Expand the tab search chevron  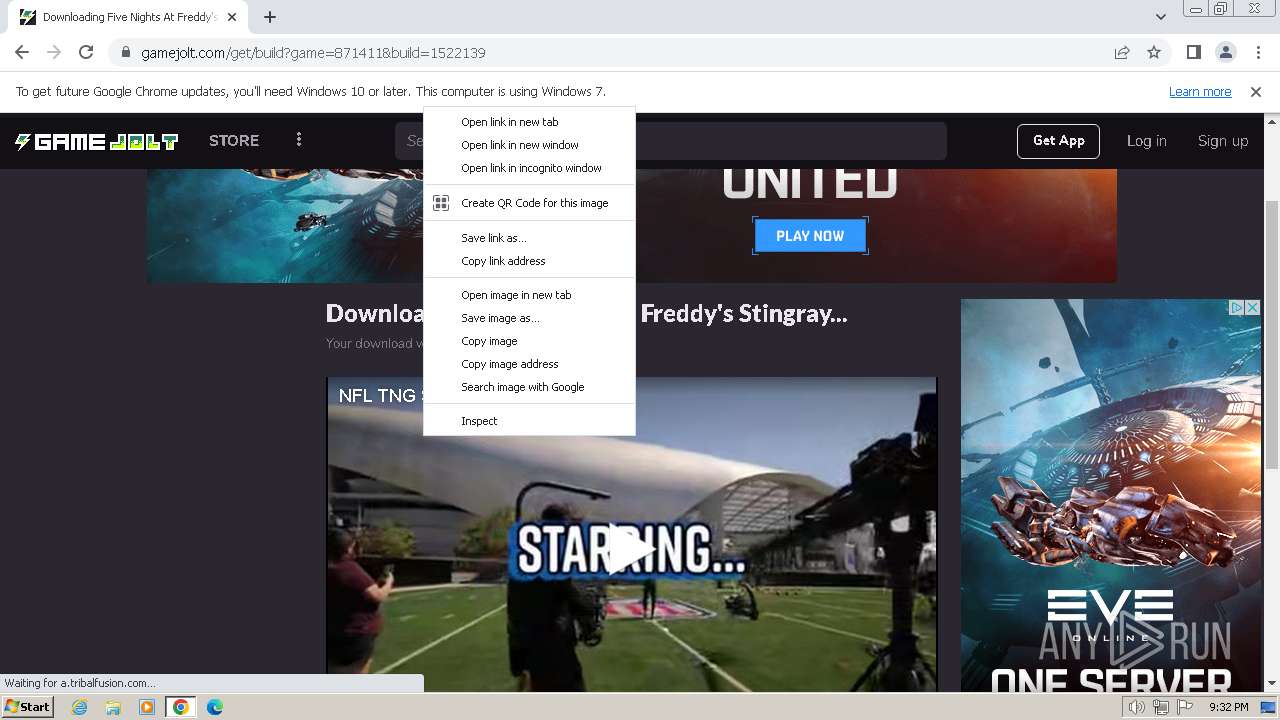(1160, 17)
